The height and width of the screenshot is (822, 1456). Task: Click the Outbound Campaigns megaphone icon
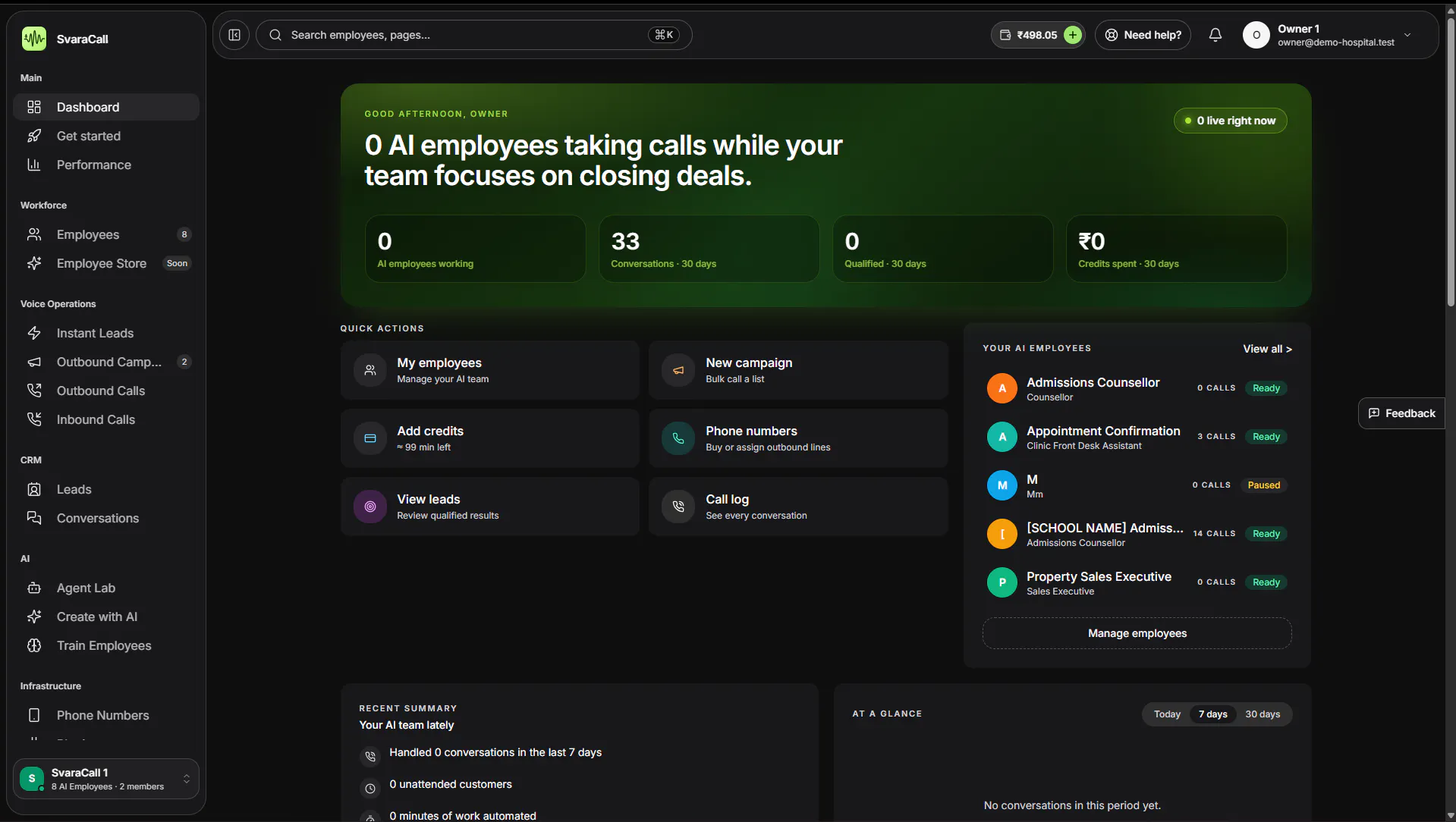pos(34,362)
